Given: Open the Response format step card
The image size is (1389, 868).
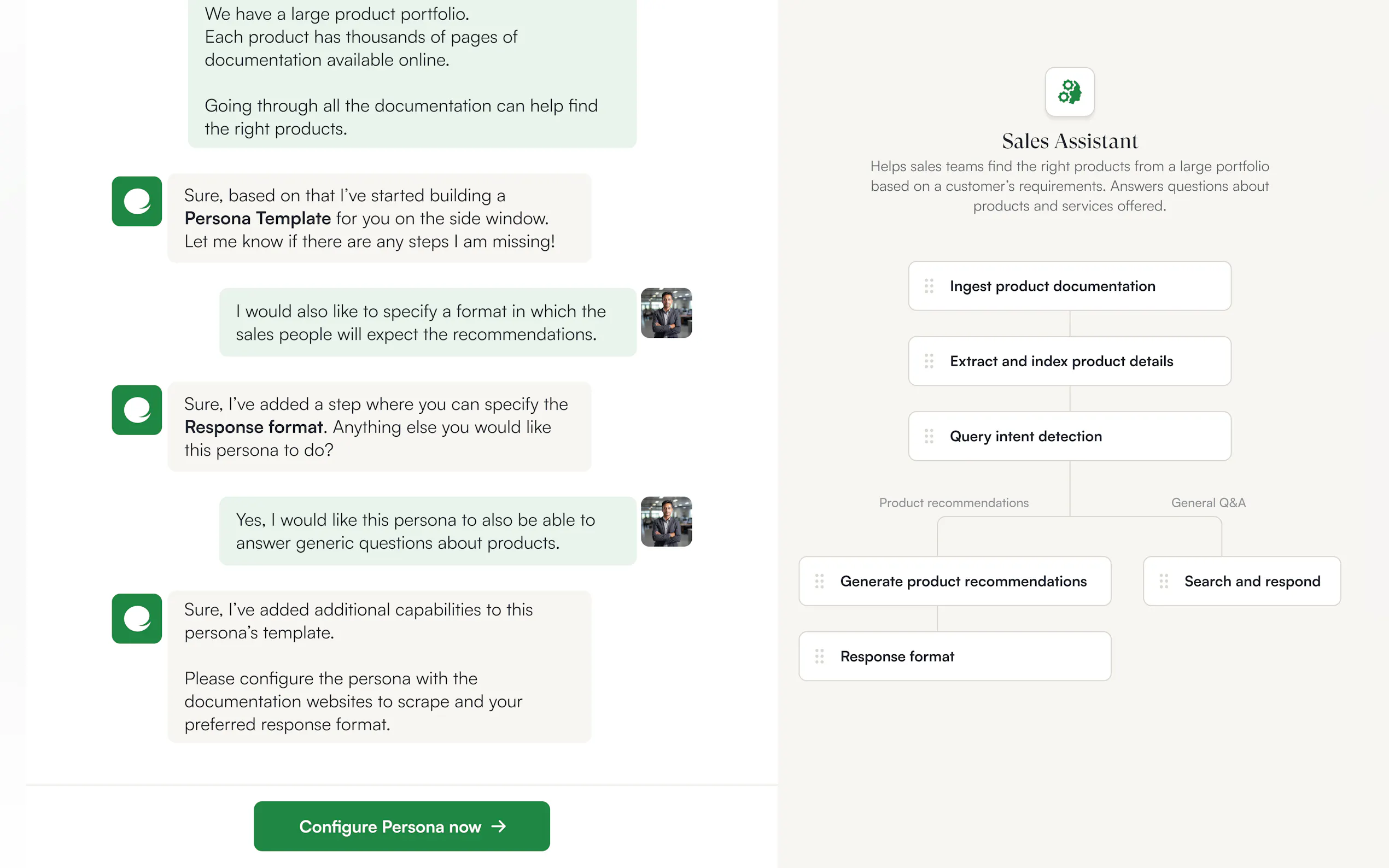Looking at the screenshot, I should [954, 656].
